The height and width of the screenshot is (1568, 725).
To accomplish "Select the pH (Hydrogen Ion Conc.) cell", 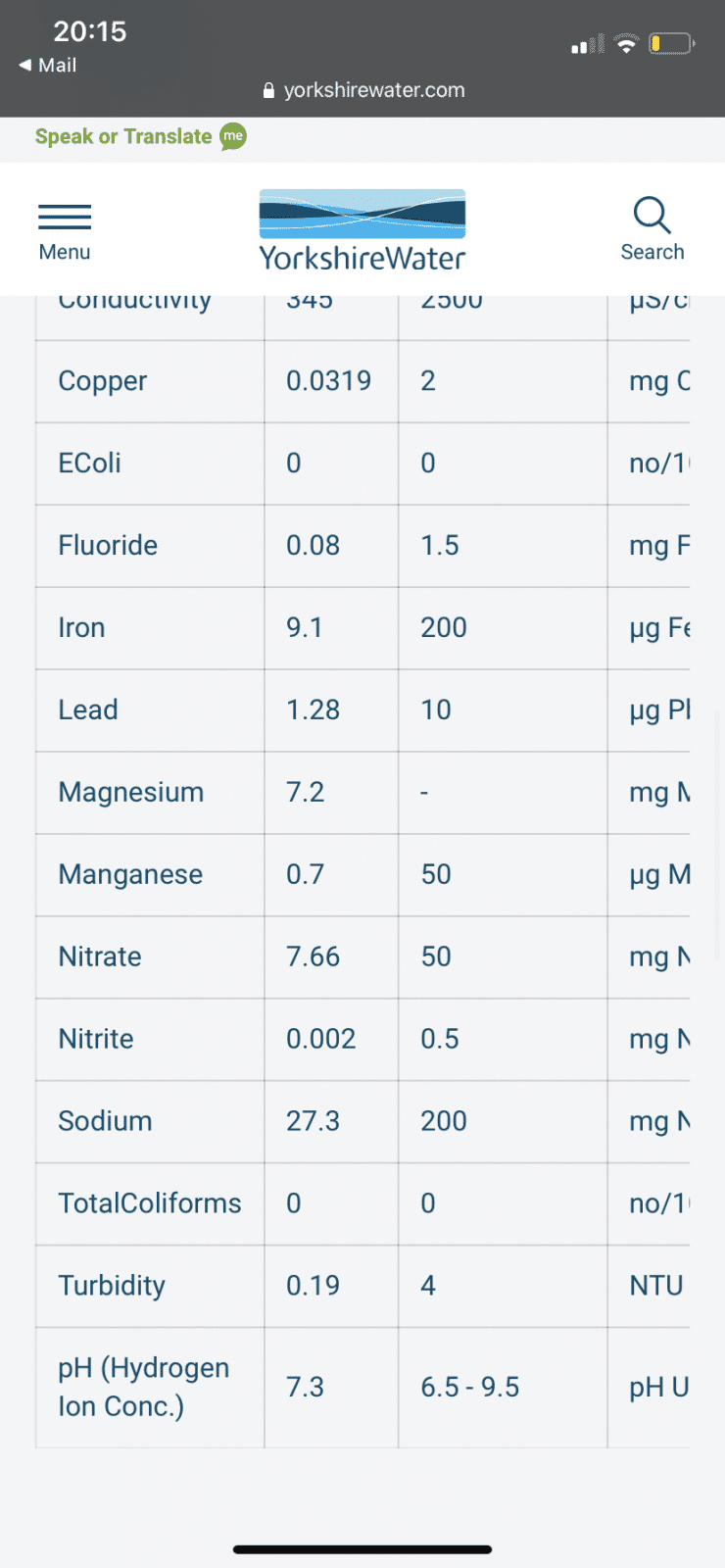I will point(150,1388).
